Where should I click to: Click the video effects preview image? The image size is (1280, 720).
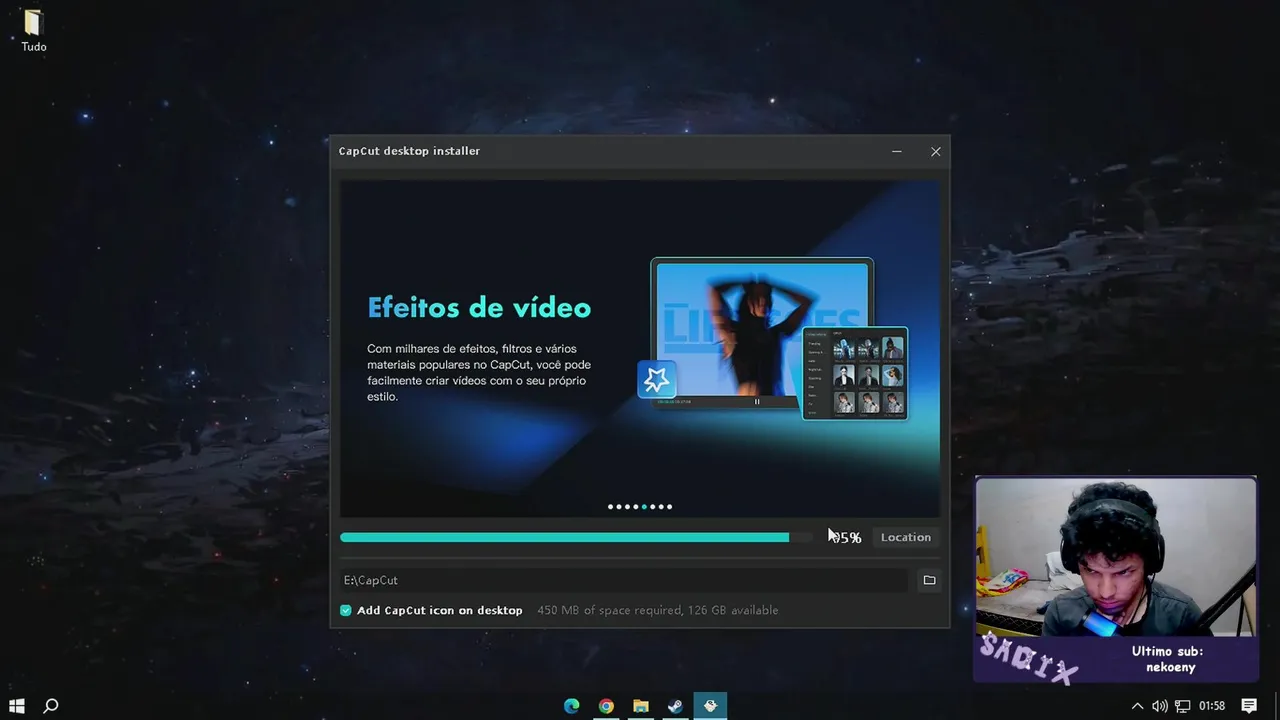[762, 334]
